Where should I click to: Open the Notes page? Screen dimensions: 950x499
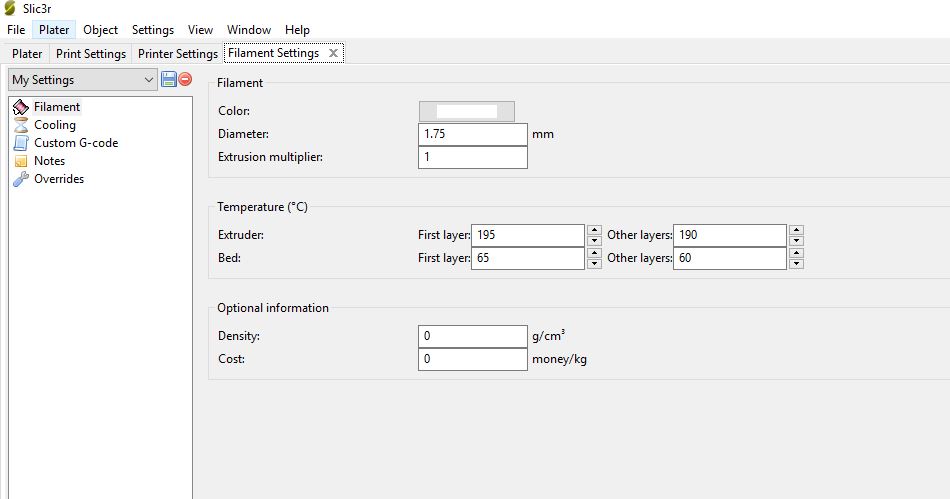coord(49,161)
